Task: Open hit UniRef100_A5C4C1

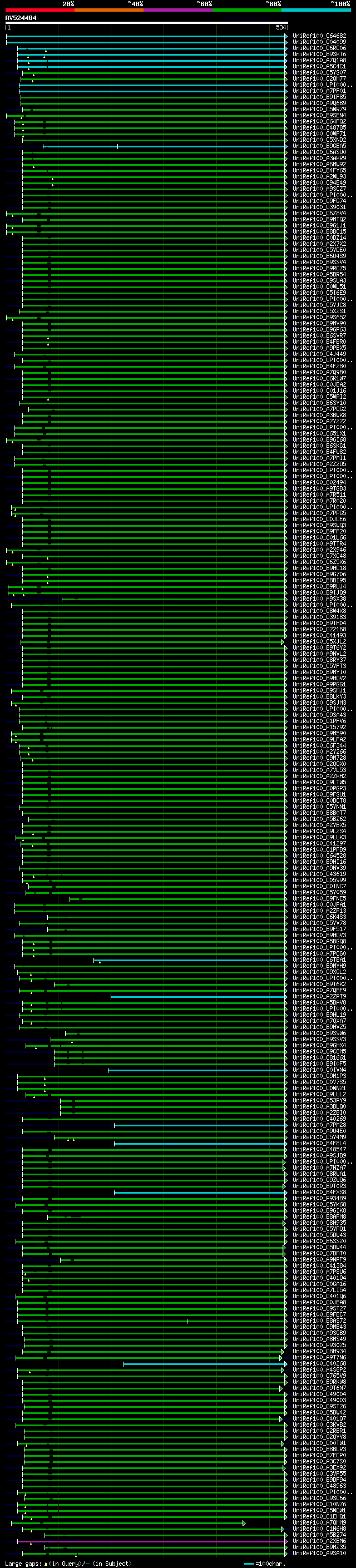Action: (319, 66)
